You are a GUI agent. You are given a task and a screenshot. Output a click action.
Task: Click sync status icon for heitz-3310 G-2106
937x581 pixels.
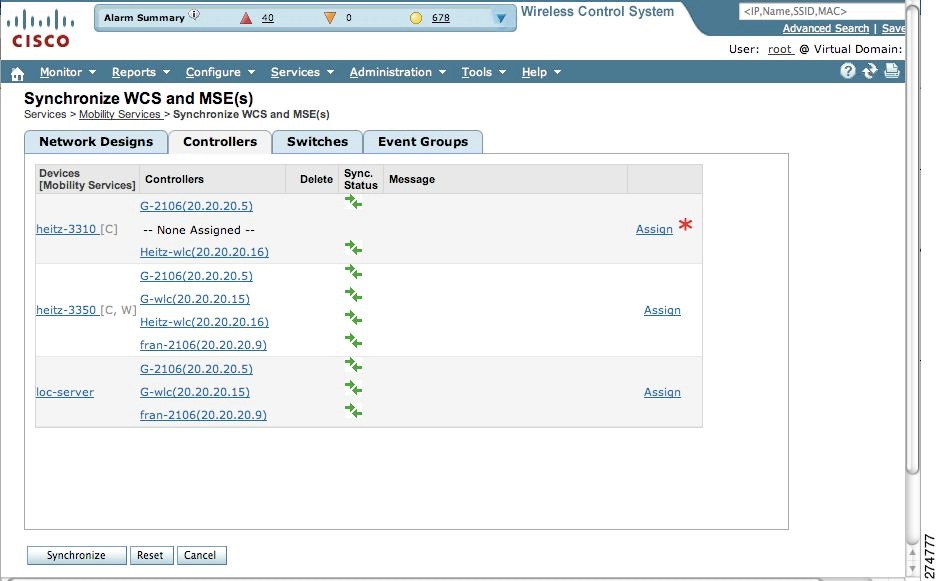tap(353, 203)
